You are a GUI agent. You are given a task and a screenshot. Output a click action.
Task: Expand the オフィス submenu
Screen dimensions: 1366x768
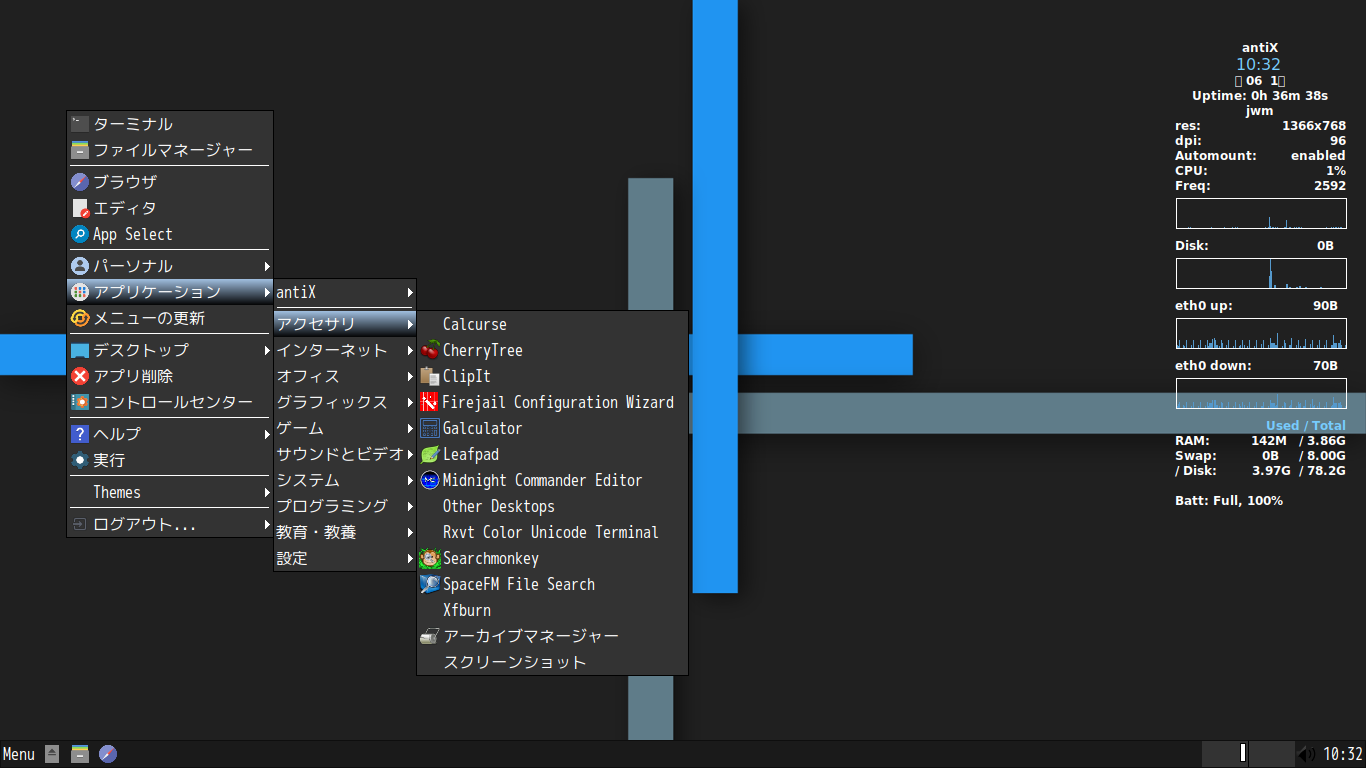(345, 376)
